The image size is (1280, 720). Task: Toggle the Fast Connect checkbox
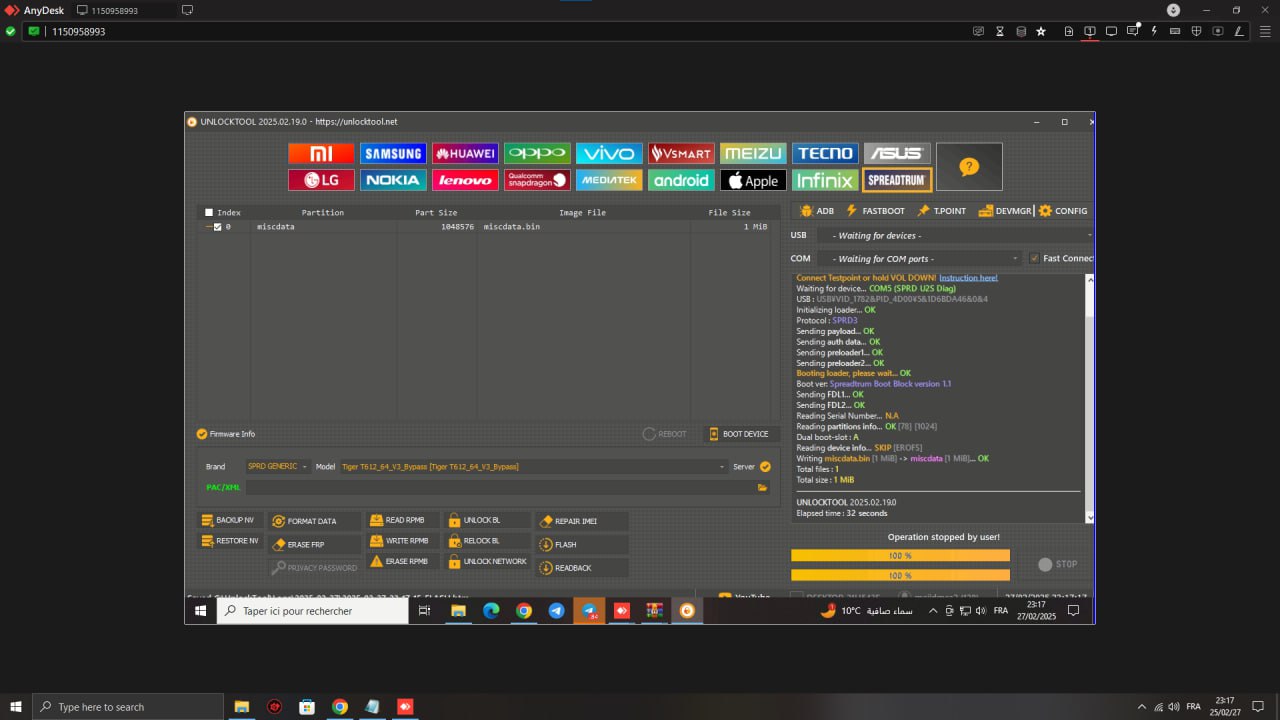[1035, 258]
